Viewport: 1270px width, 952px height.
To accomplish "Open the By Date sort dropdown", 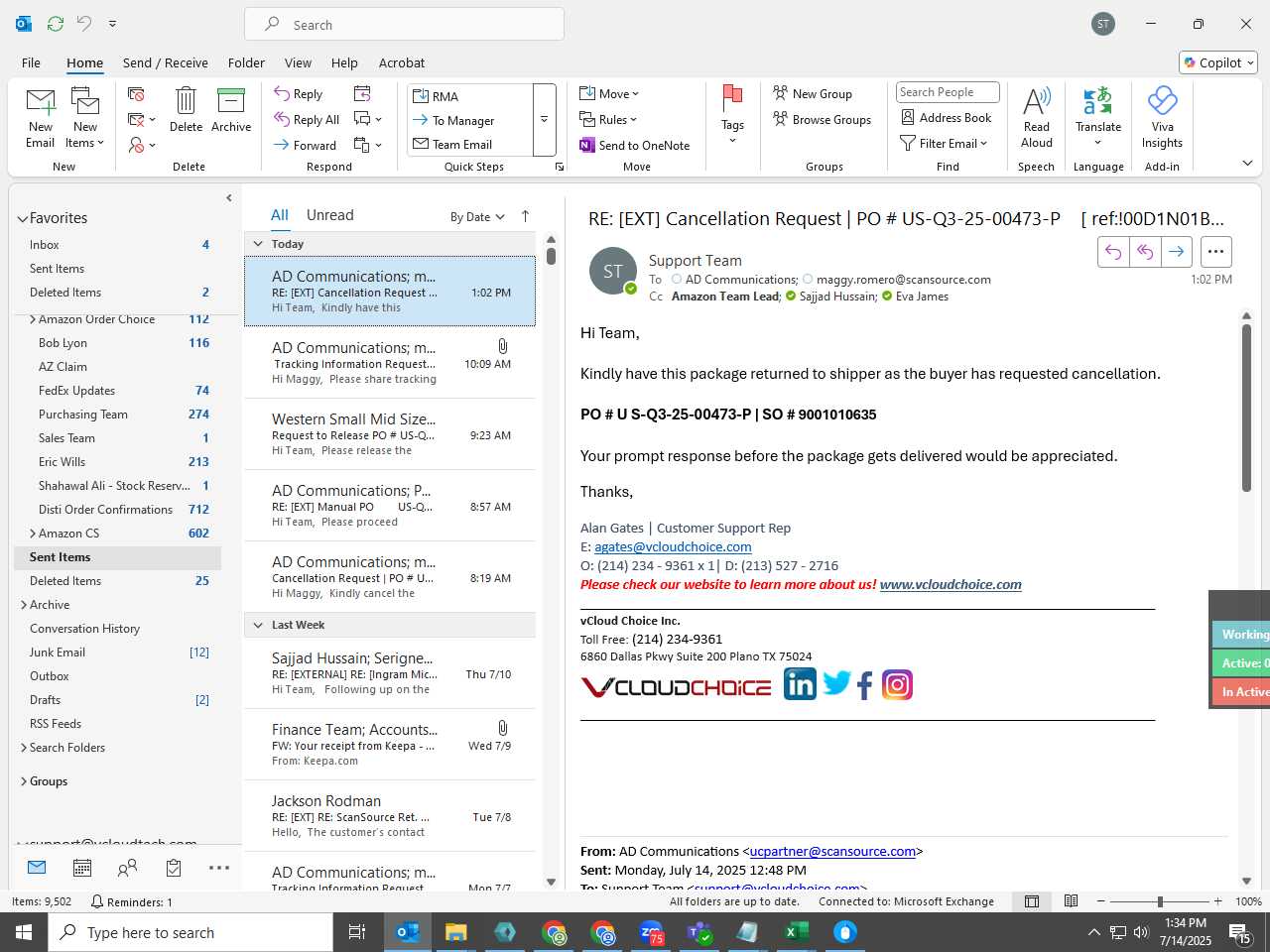I will coord(477,216).
